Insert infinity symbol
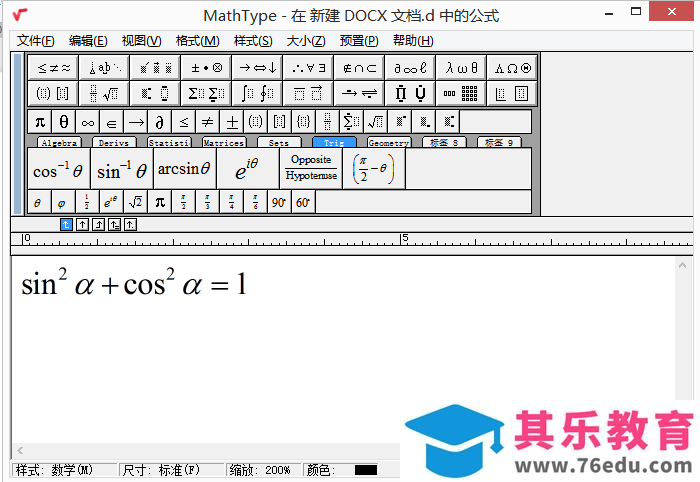This screenshot has width=700, height=482. [x=88, y=121]
